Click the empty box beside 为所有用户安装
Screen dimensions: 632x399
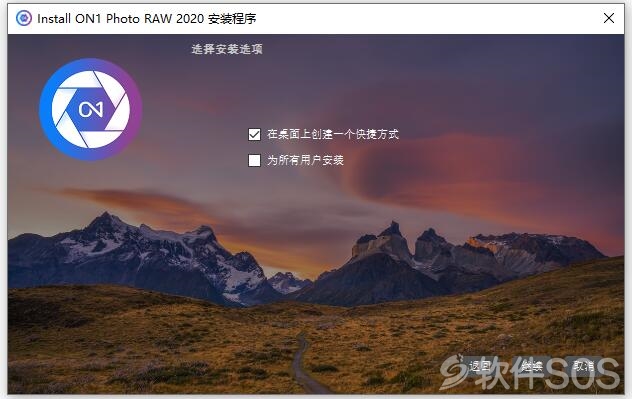tap(254, 160)
